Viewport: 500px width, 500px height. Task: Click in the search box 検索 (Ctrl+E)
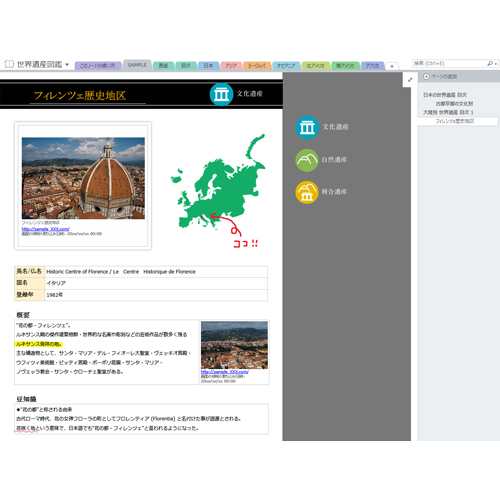click(x=449, y=63)
